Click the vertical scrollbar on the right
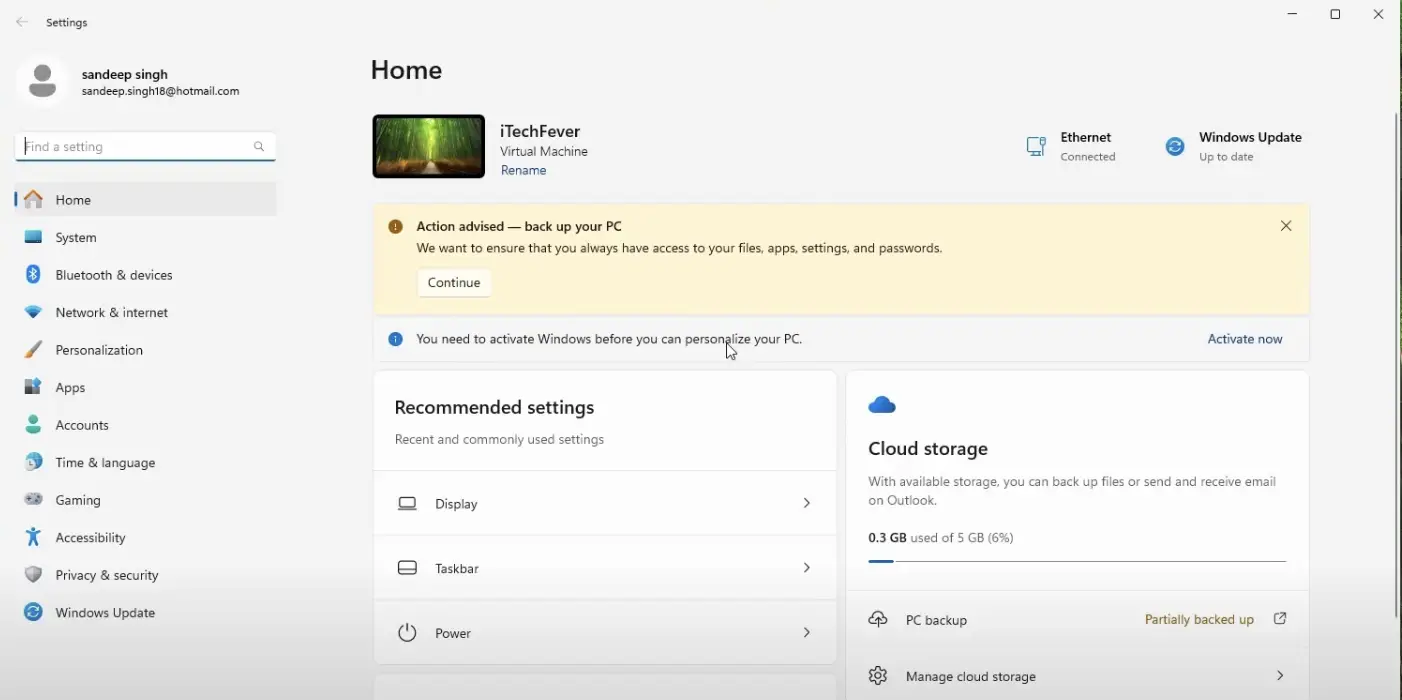This screenshot has width=1402, height=700. coord(1396,365)
